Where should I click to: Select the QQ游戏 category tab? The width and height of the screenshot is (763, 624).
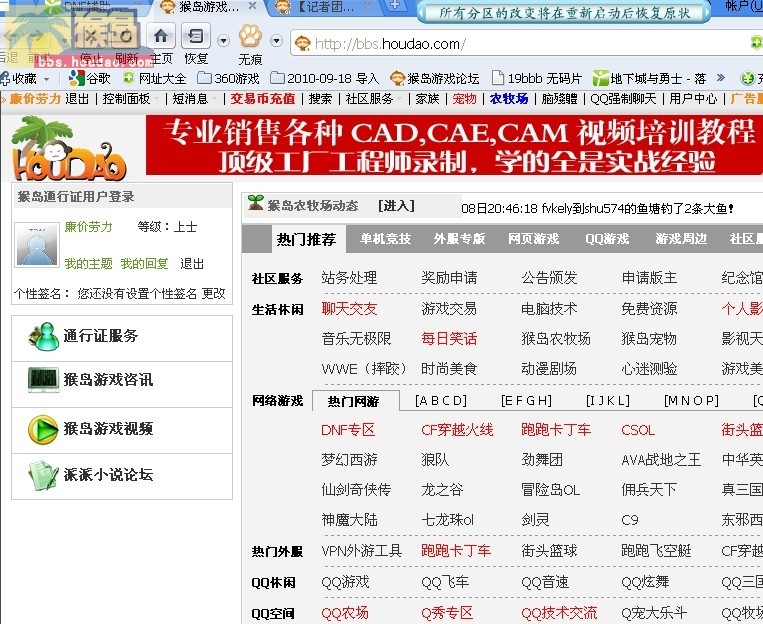point(607,239)
